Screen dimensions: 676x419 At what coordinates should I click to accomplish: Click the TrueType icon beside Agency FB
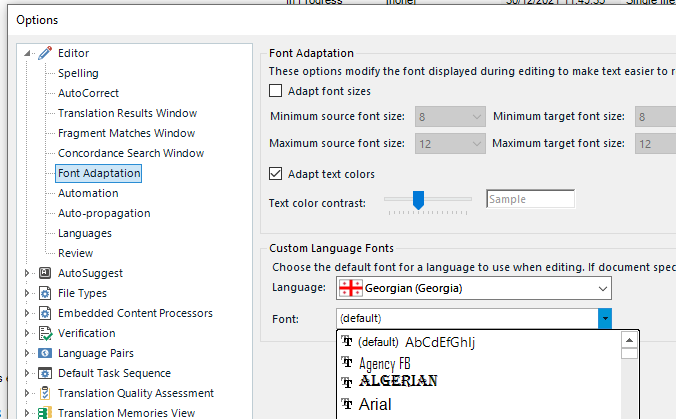tap(347, 362)
